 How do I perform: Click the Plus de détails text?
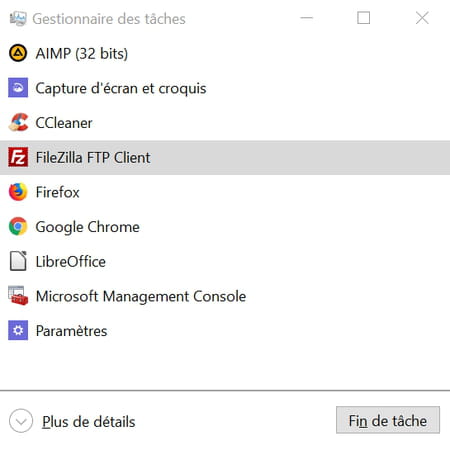tap(89, 422)
